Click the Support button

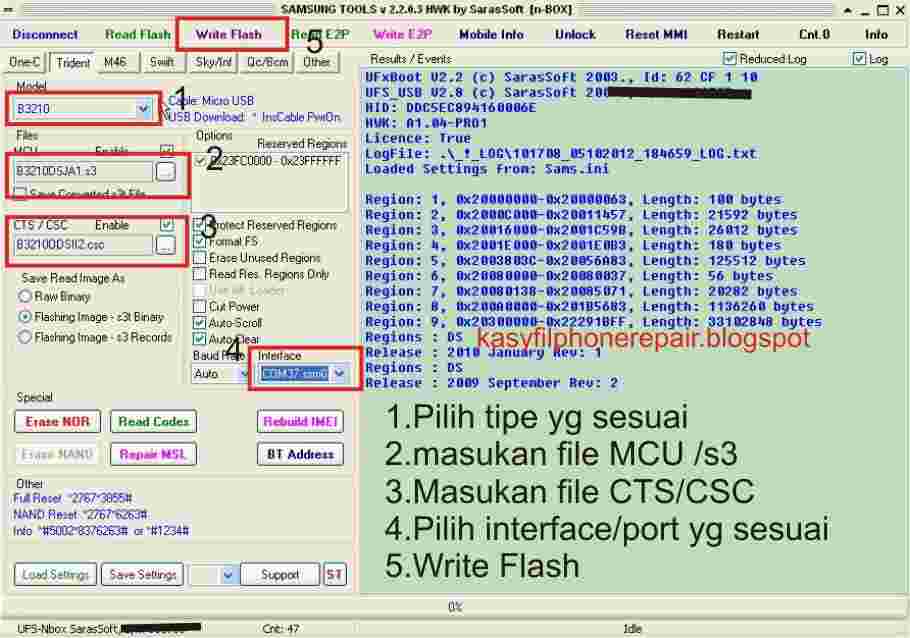pos(280,575)
